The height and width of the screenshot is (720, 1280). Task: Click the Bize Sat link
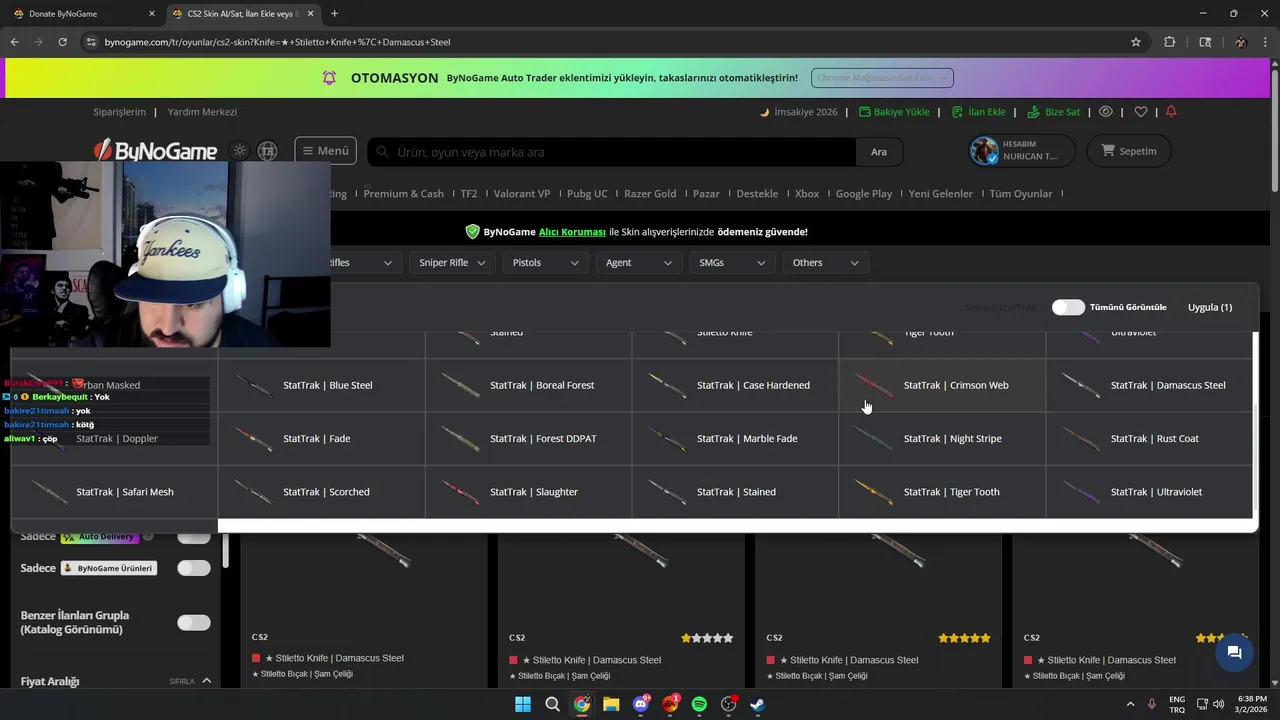1054,112
